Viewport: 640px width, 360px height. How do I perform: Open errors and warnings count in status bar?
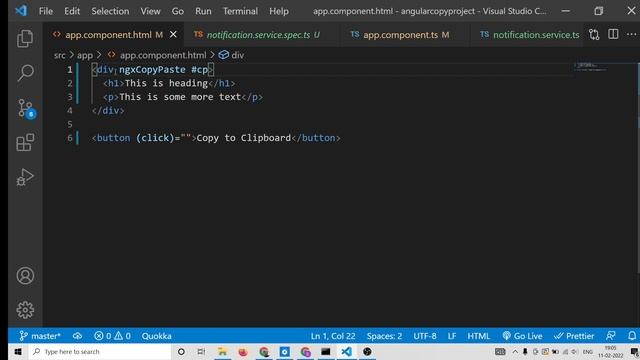(113, 336)
